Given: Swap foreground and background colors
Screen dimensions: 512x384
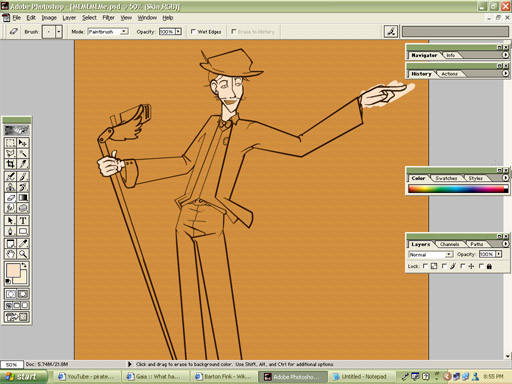Looking at the screenshot, I should tap(24, 265).
